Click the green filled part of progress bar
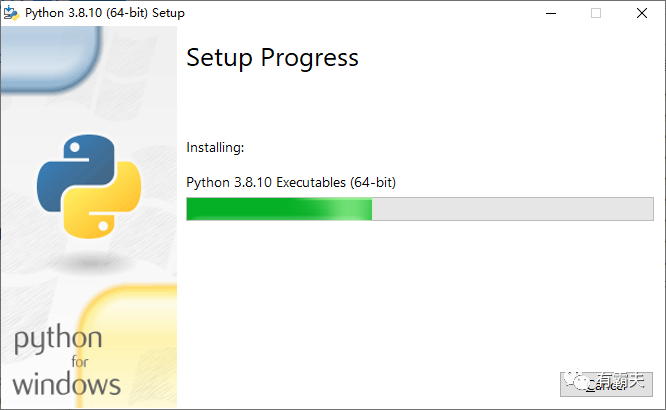This screenshot has width=666, height=410. [279, 209]
